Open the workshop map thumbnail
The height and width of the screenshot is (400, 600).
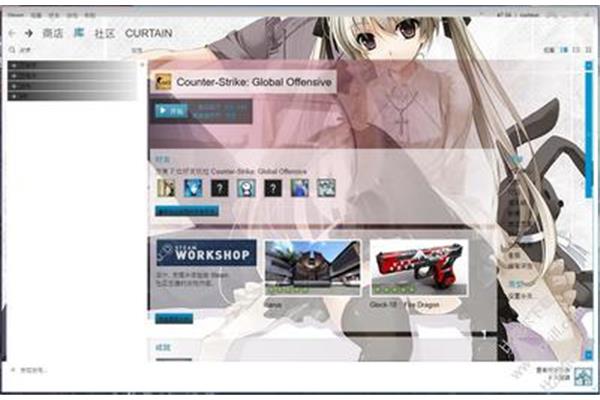click(x=313, y=268)
